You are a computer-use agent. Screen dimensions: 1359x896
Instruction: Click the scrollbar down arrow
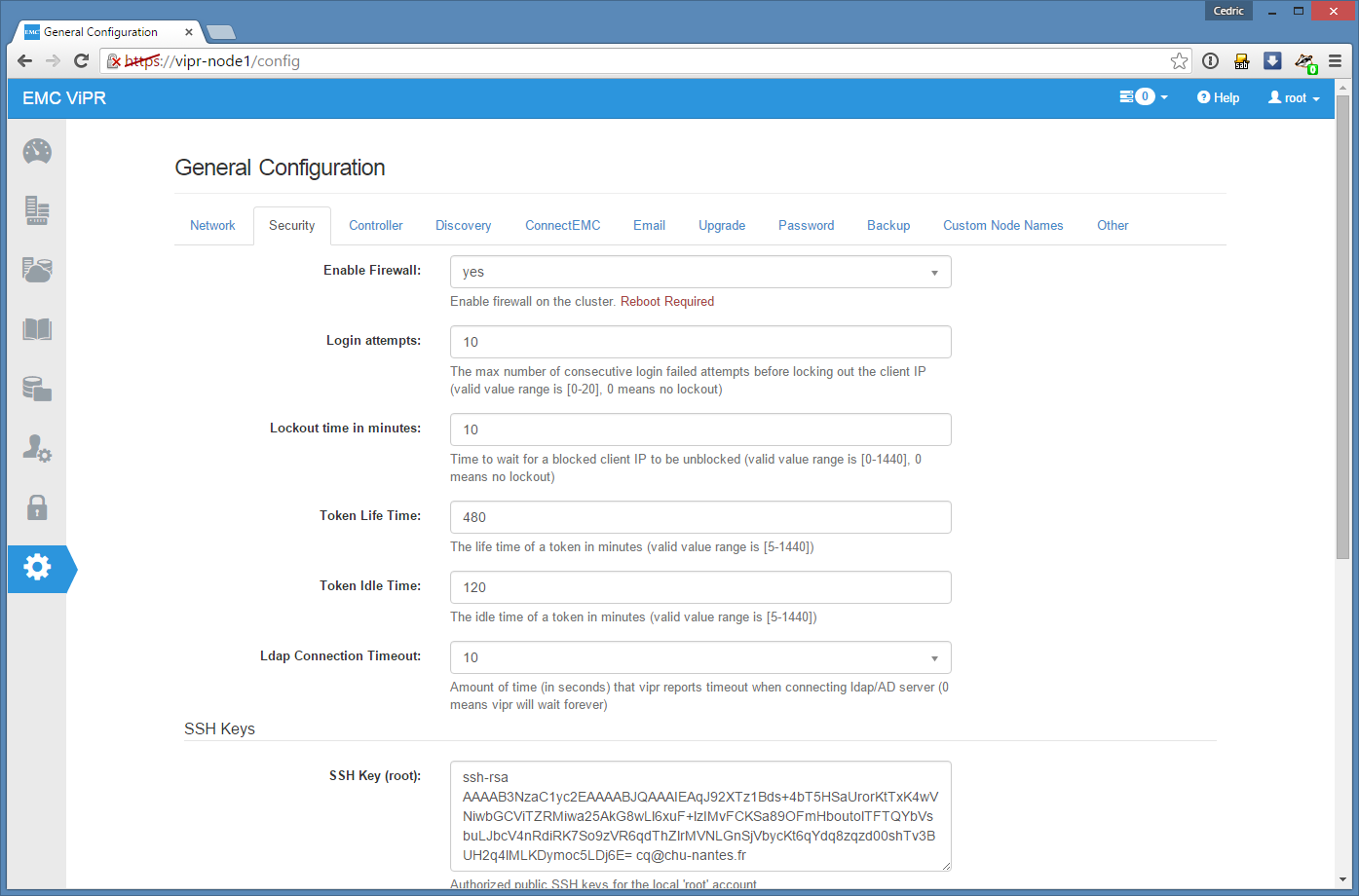click(x=1342, y=881)
